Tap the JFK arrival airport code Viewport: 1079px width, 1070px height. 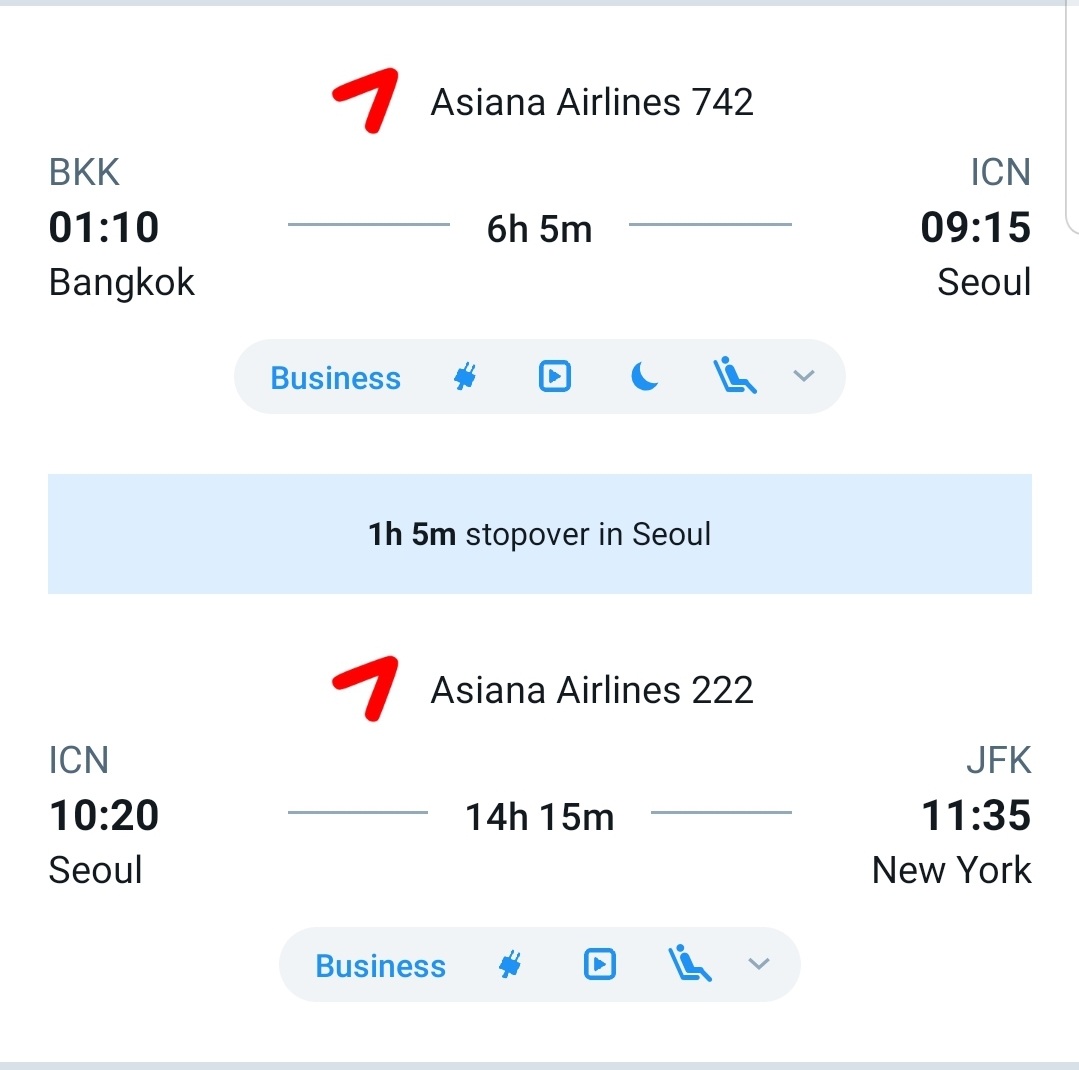(x=998, y=761)
